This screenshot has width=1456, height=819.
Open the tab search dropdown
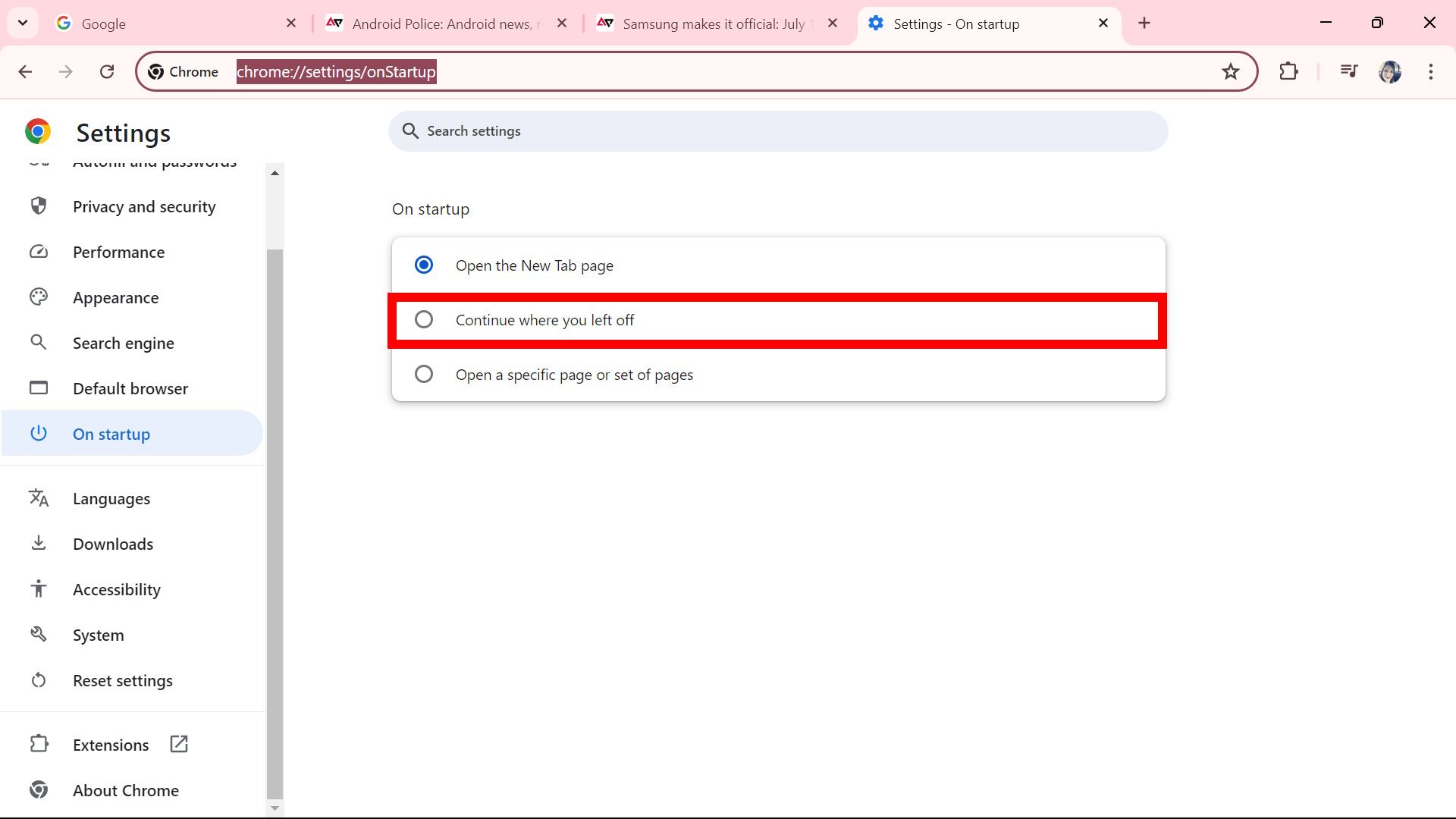[22, 23]
